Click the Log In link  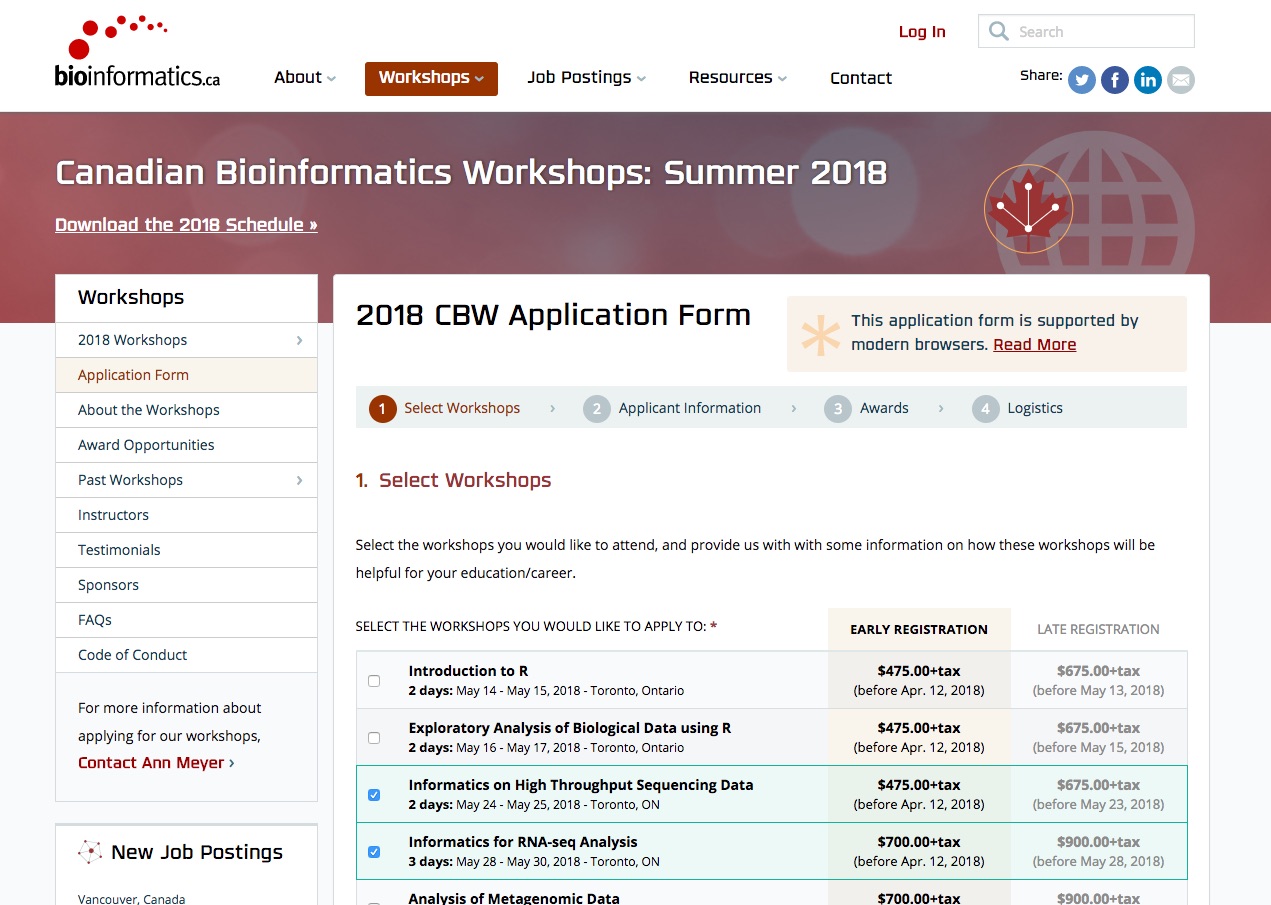click(921, 32)
